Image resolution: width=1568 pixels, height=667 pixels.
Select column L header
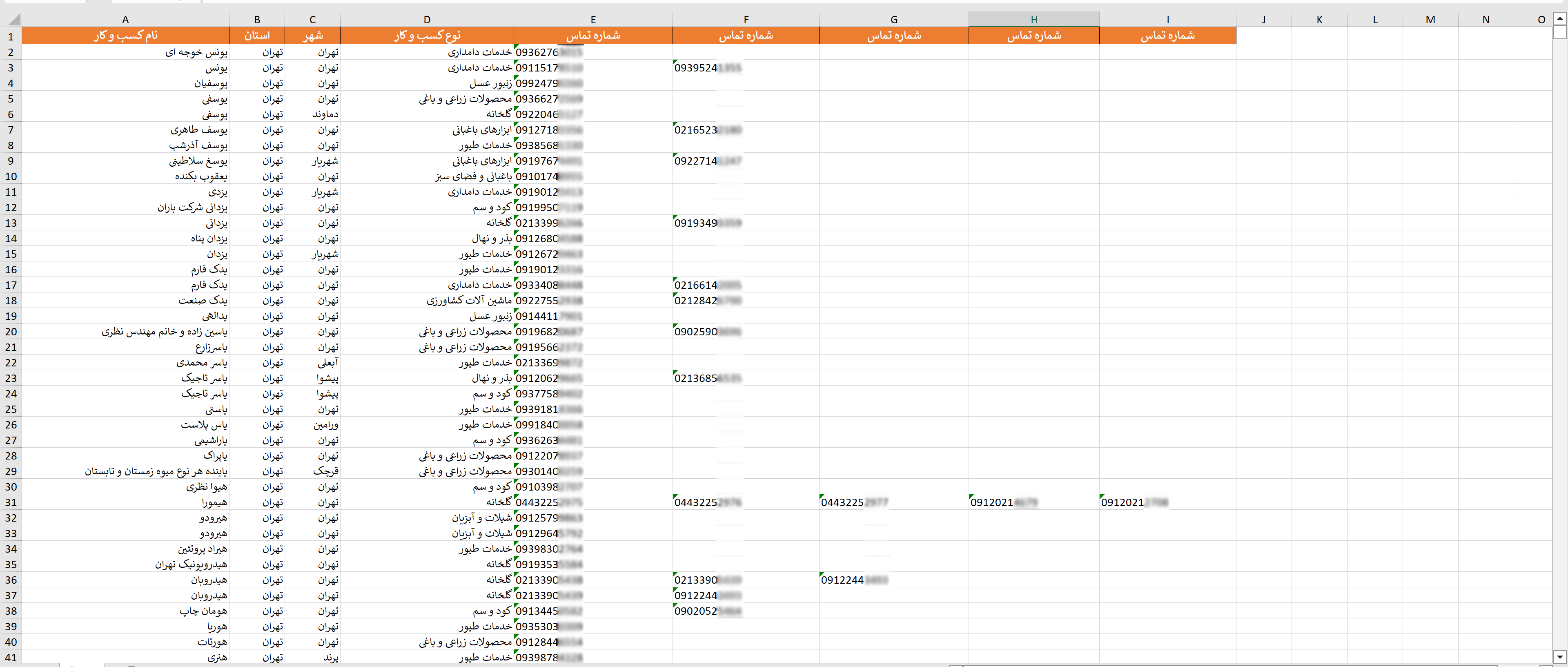coord(1374,20)
